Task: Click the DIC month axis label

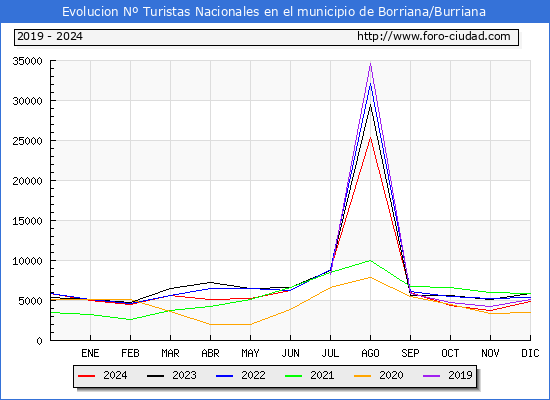Action: coord(530,353)
